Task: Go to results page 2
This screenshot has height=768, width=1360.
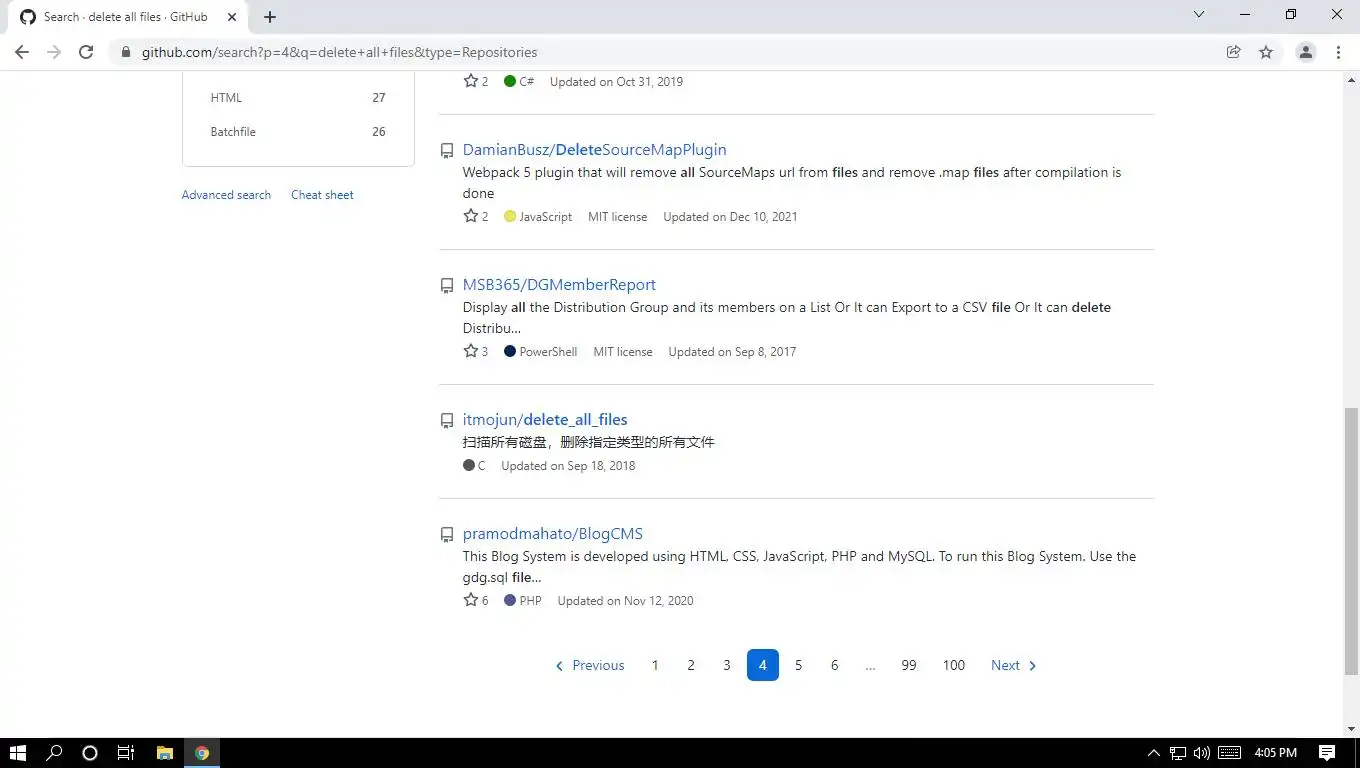Action: (691, 665)
